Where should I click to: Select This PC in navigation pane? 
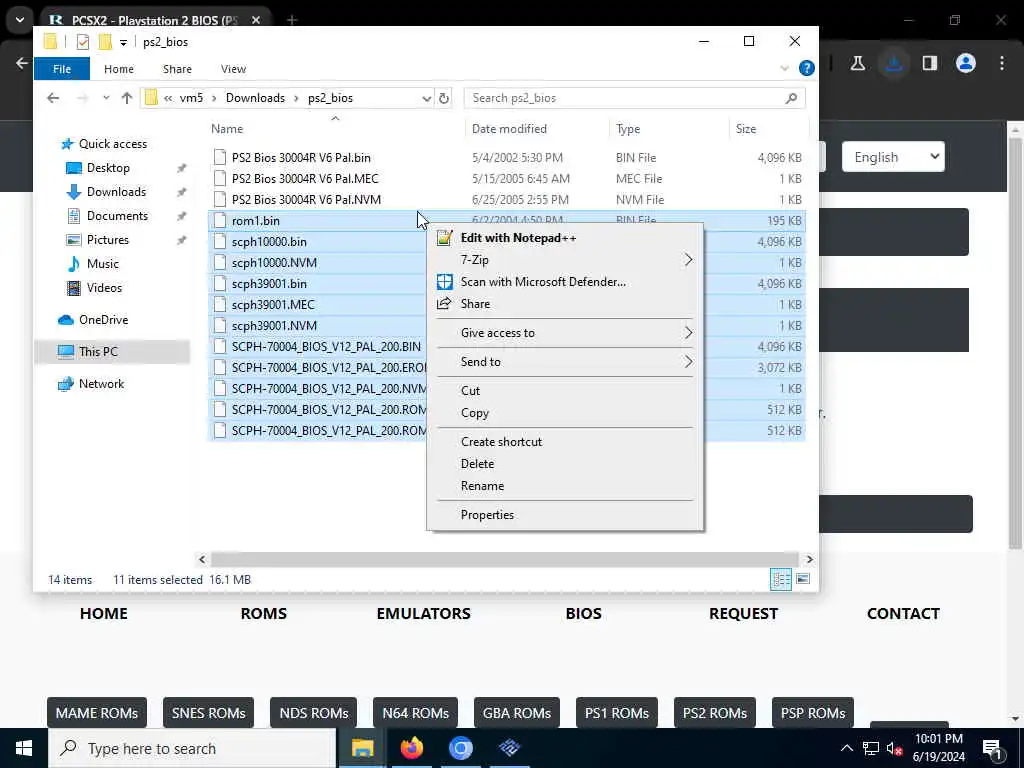(98, 351)
